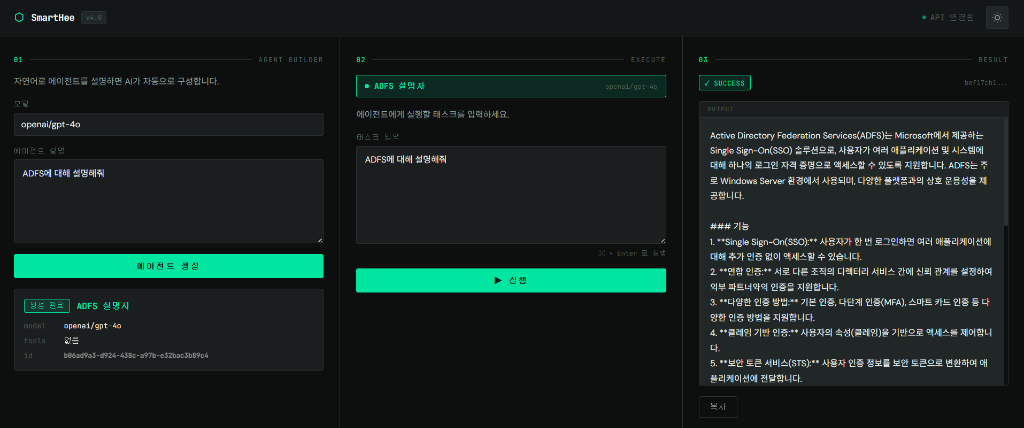Toggle the light/dark theme sun button
Viewport: 1024px width, 428px height.
(x=997, y=18)
